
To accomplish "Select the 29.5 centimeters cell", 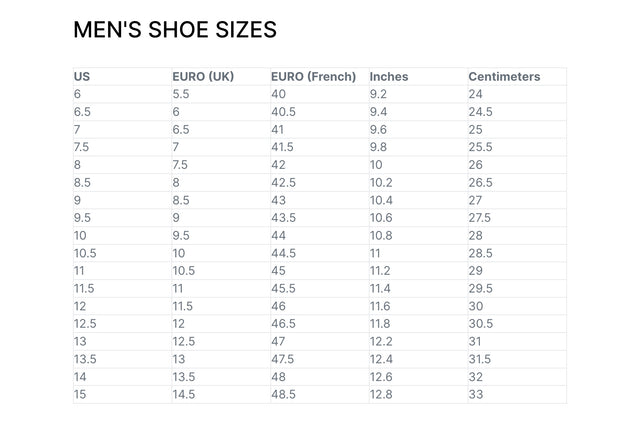I will point(481,288).
